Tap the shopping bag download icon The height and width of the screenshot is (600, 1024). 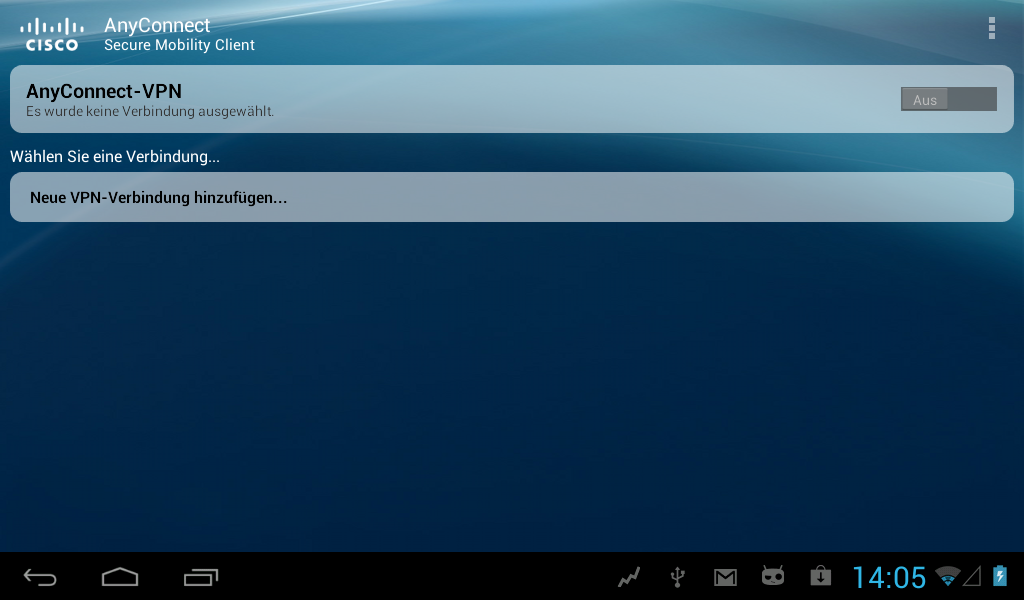click(820, 576)
